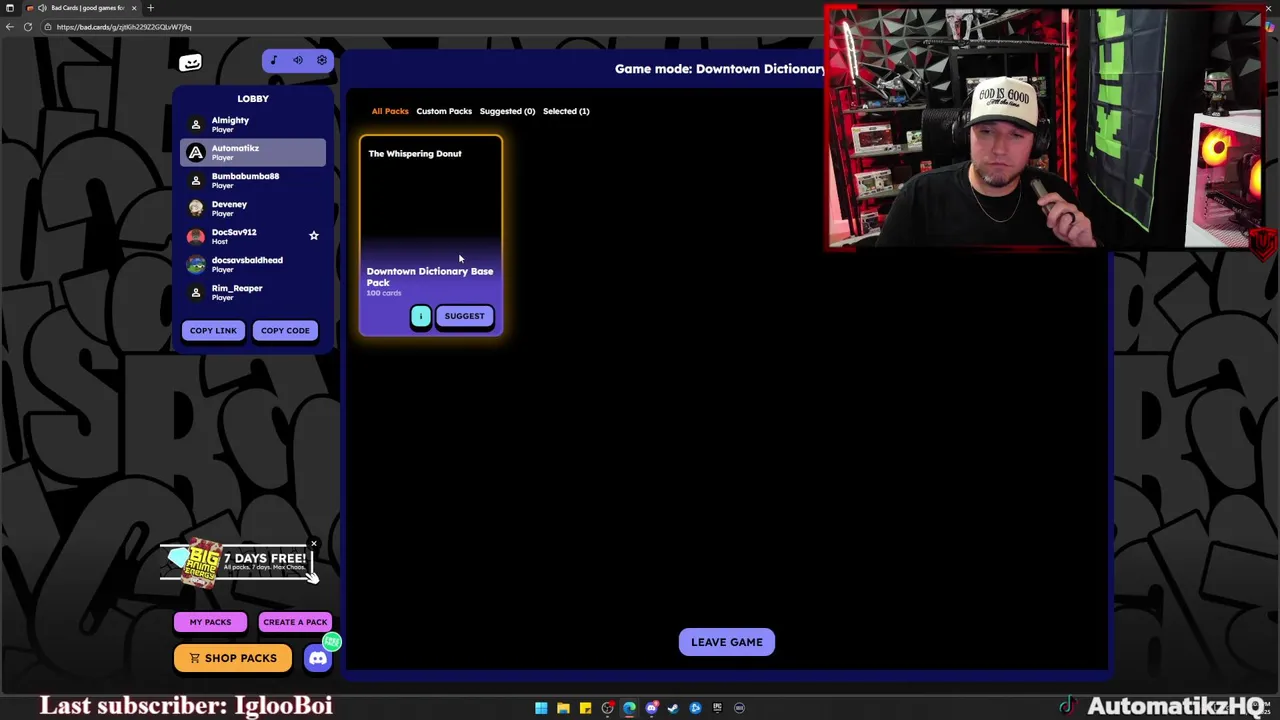1280x720 pixels.
Task: Open Windows Start menu
Action: click(x=541, y=708)
